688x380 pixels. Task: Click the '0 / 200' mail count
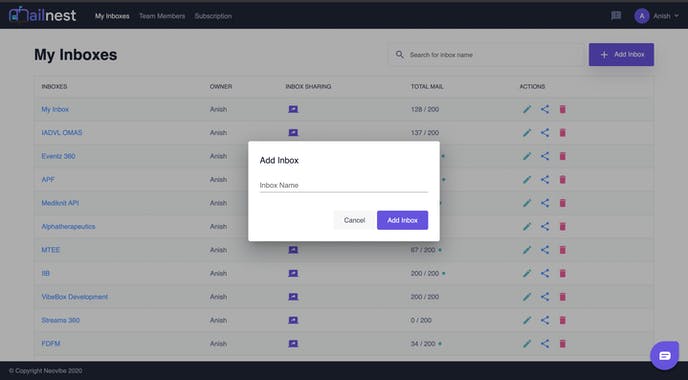421,320
